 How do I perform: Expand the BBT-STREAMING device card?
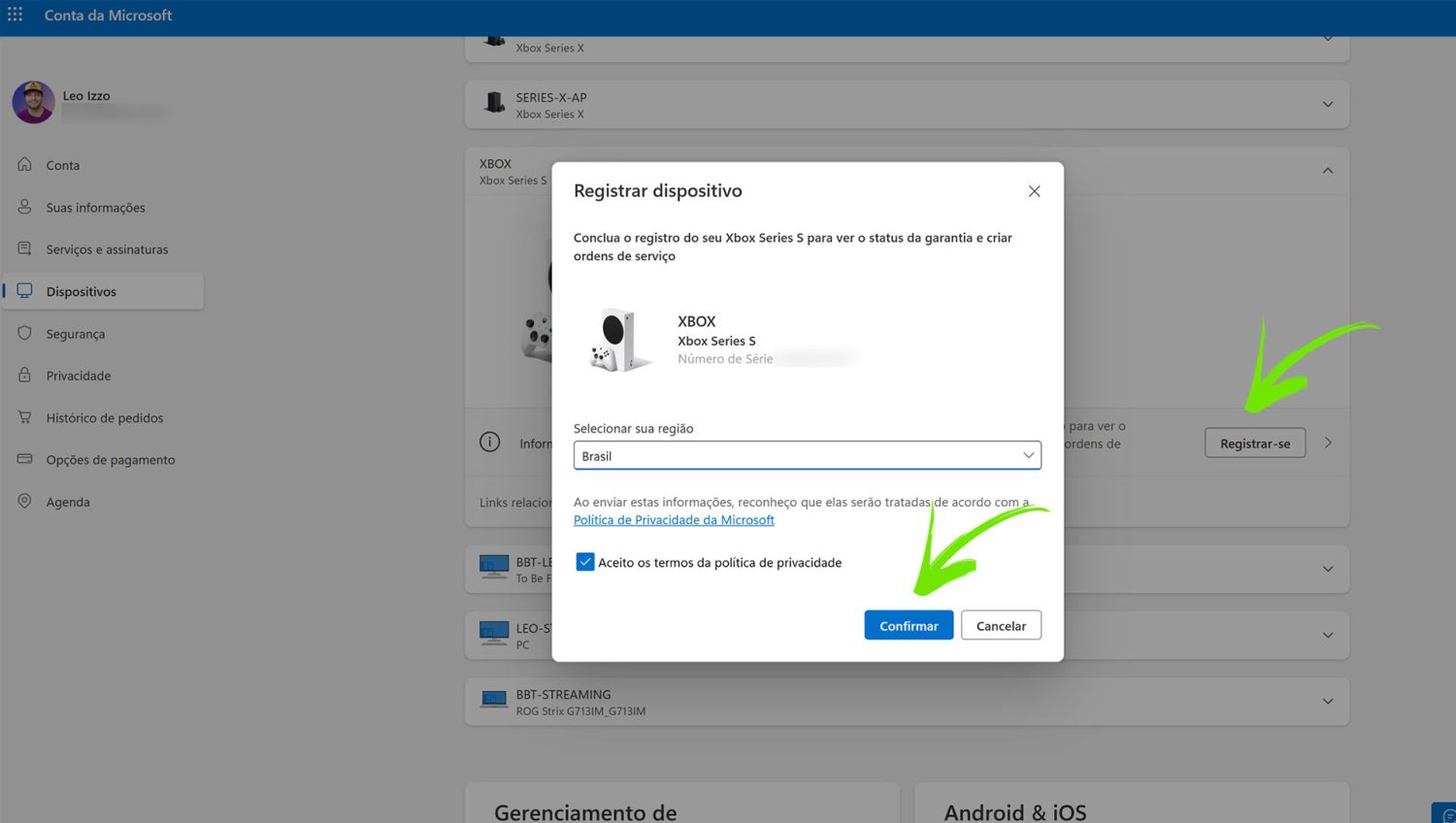click(x=1328, y=701)
